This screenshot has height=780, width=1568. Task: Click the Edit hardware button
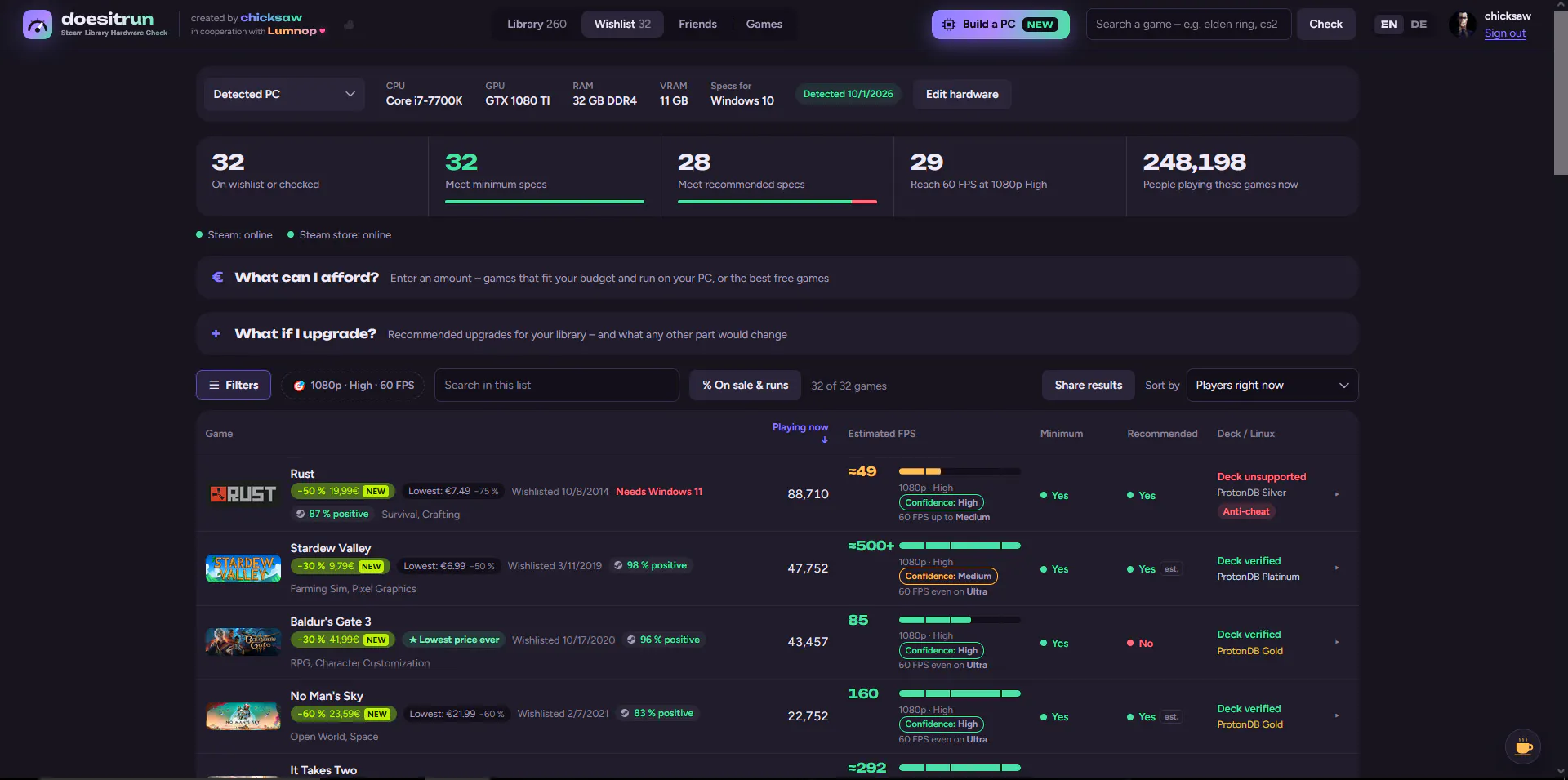[962, 94]
